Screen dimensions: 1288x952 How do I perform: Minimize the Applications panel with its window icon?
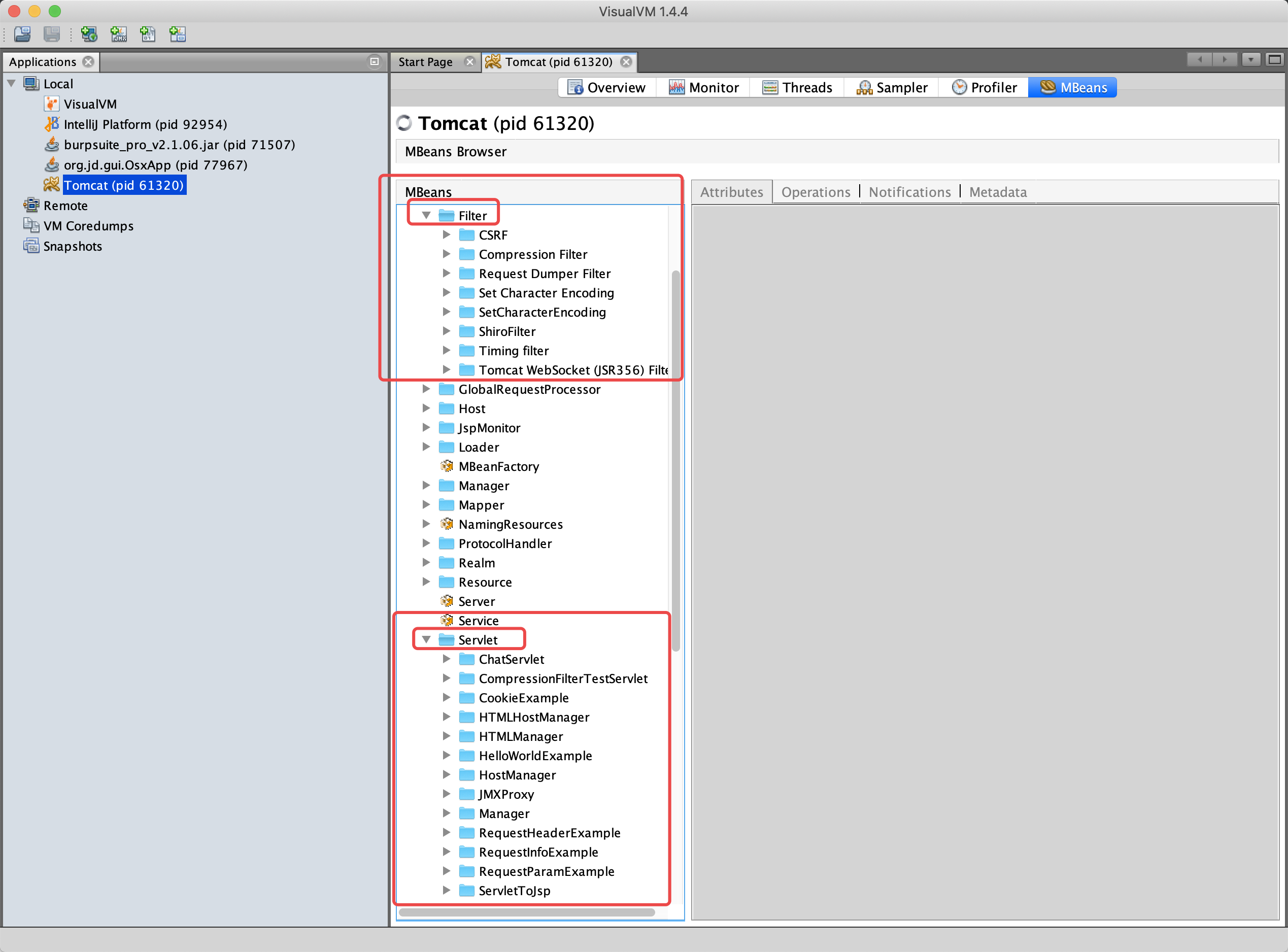375,61
